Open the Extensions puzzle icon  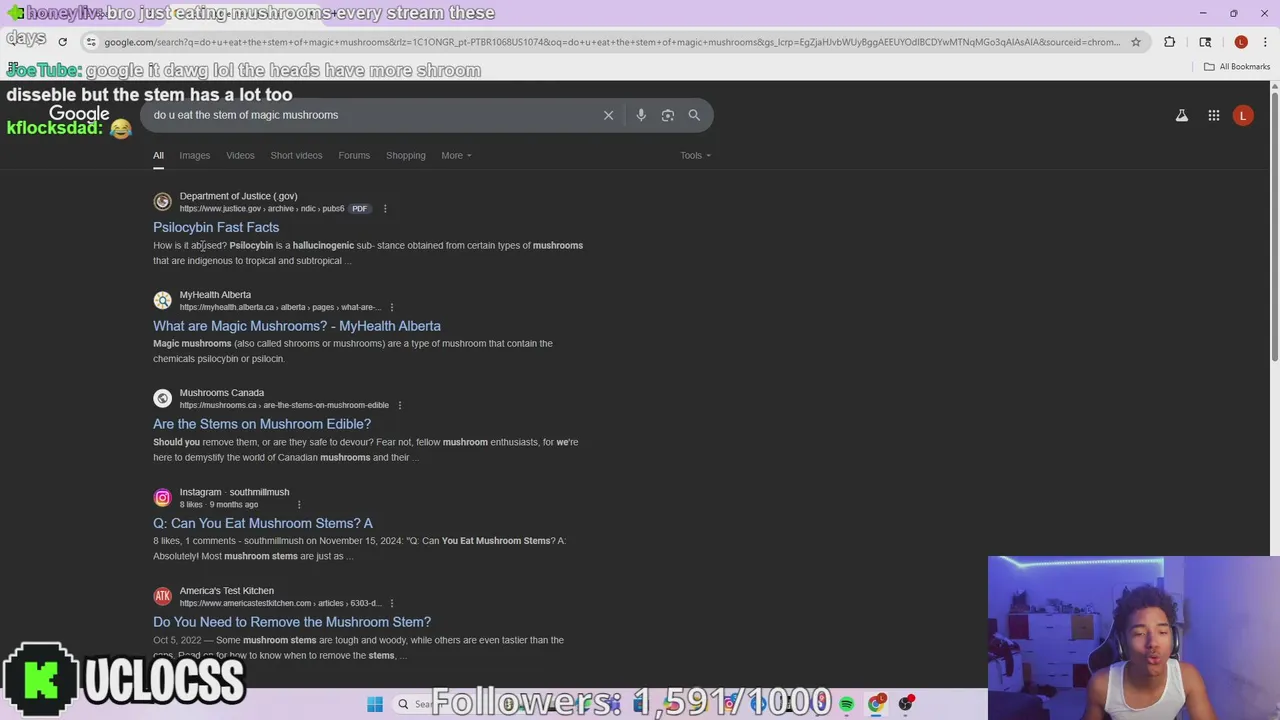(x=1170, y=42)
